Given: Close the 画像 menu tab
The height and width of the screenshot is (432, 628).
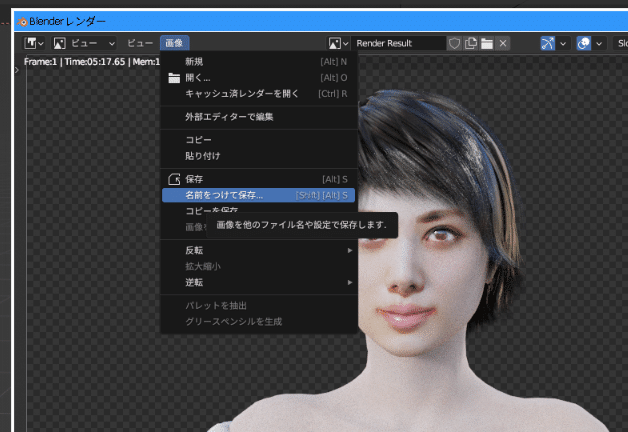Looking at the screenshot, I should tap(175, 43).
